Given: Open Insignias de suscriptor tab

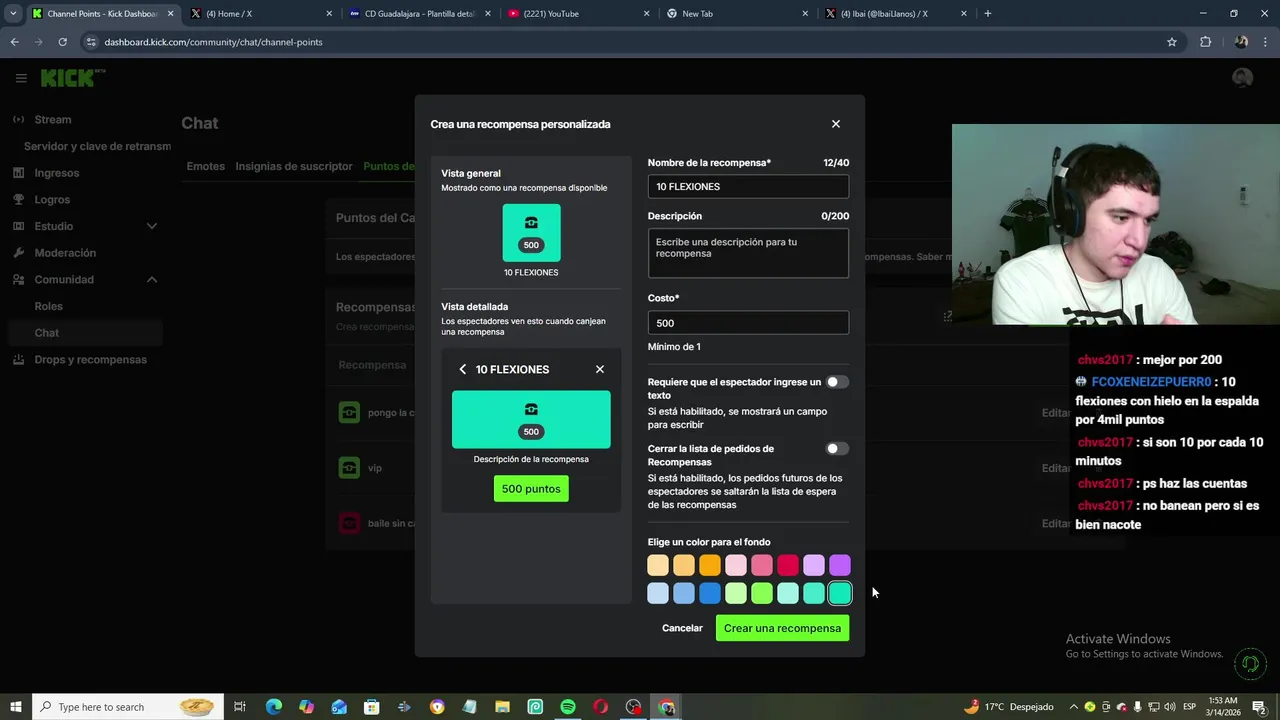Looking at the screenshot, I should (294, 166).
